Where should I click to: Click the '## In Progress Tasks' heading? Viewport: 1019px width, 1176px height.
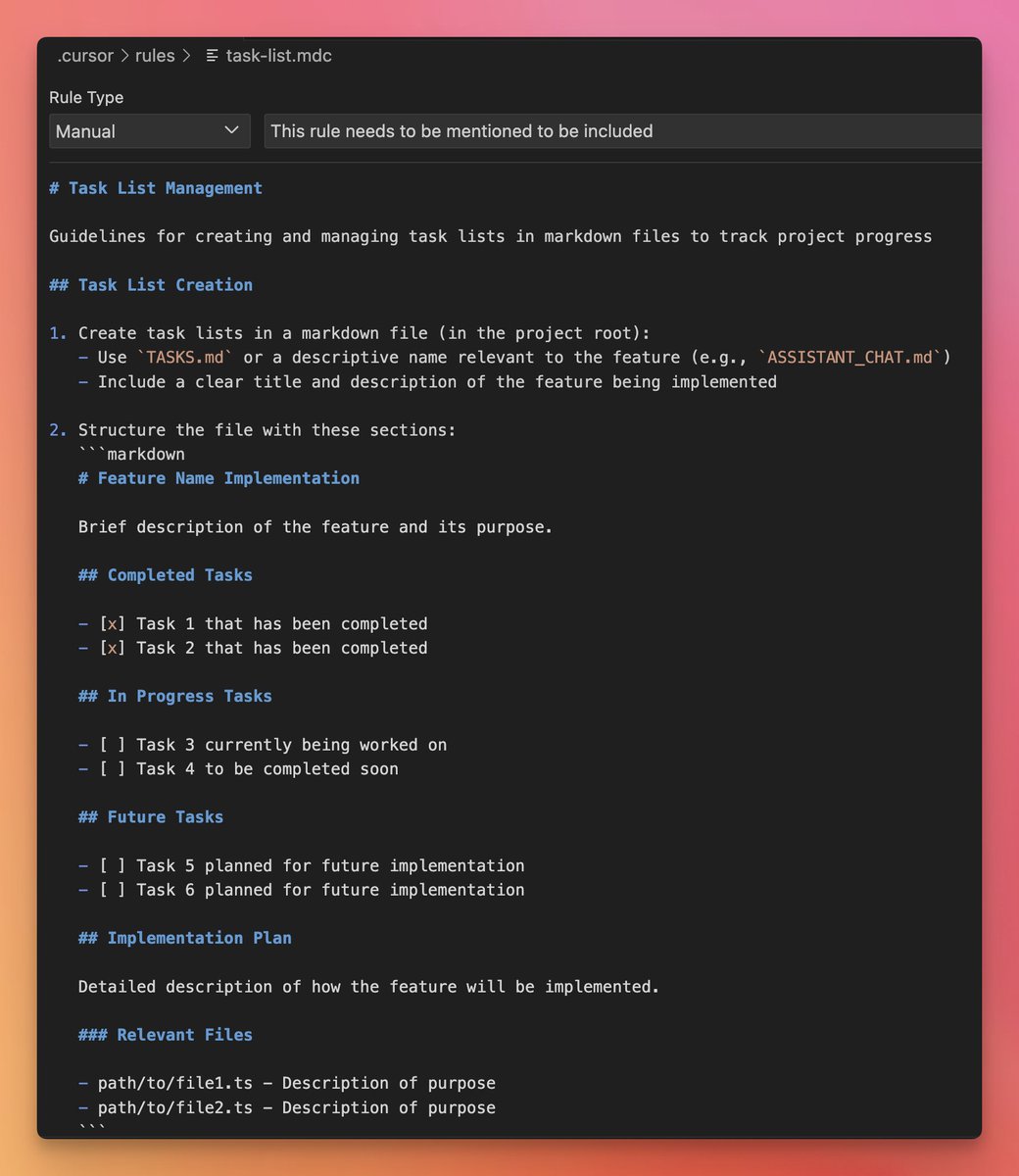175,696
